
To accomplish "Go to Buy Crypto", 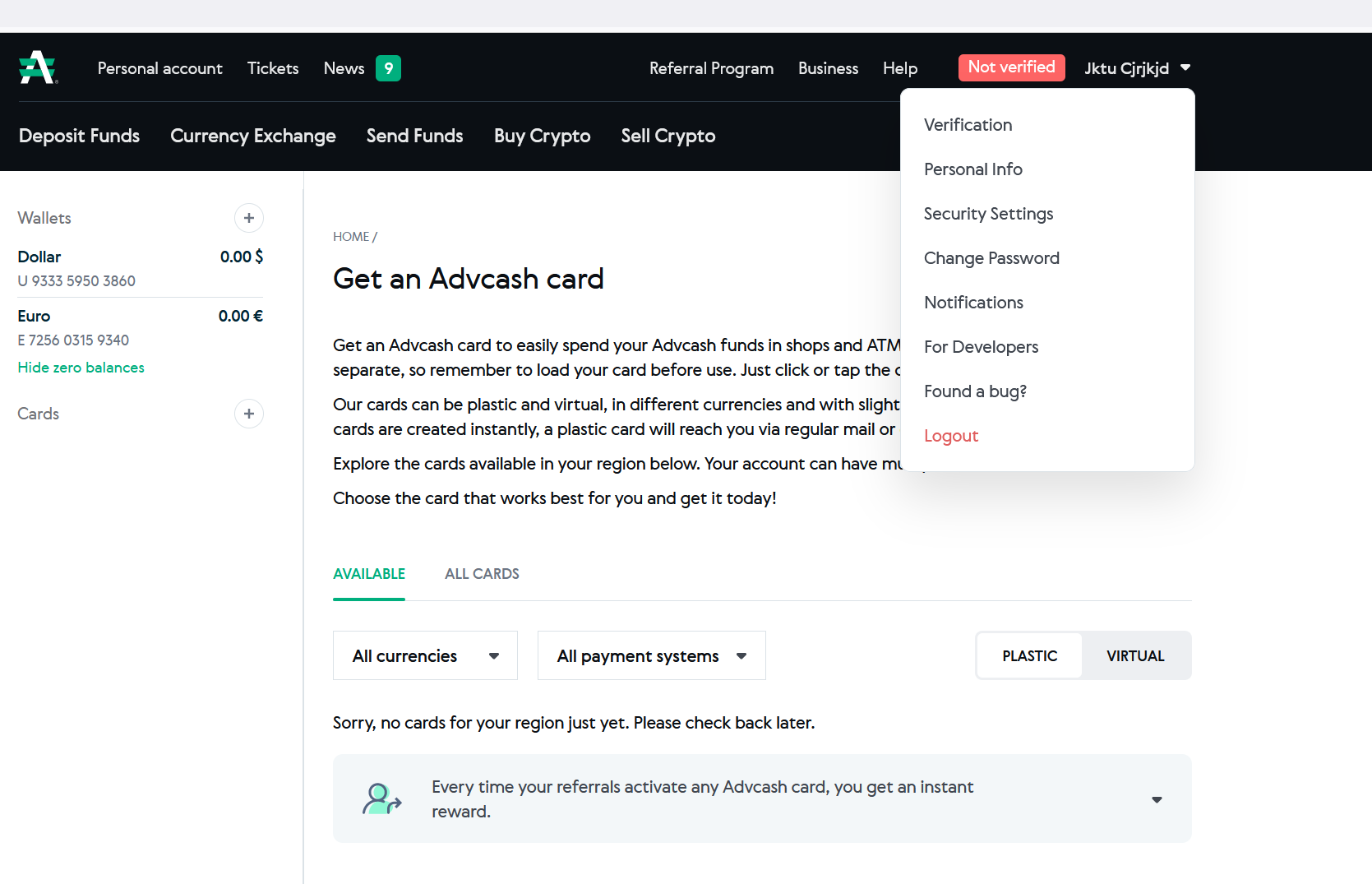I will pos(542,136).
